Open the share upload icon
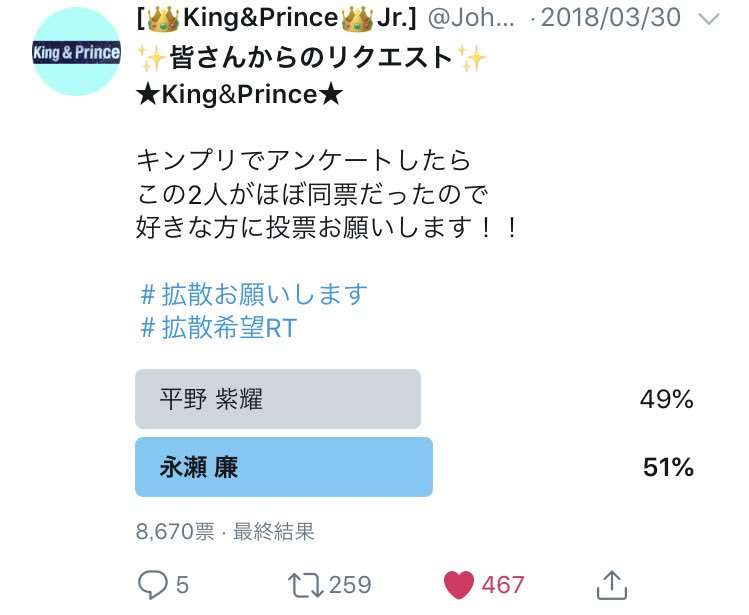This screenshot has width=749, height=615. tap(611, 584)
